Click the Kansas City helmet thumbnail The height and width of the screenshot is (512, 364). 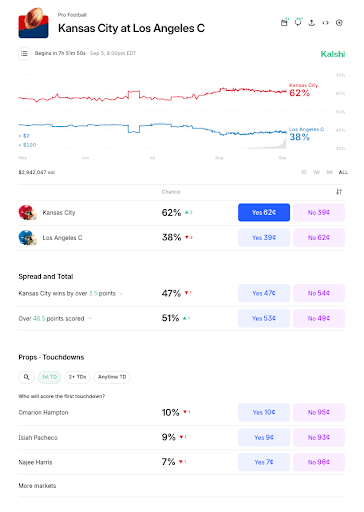27,213
